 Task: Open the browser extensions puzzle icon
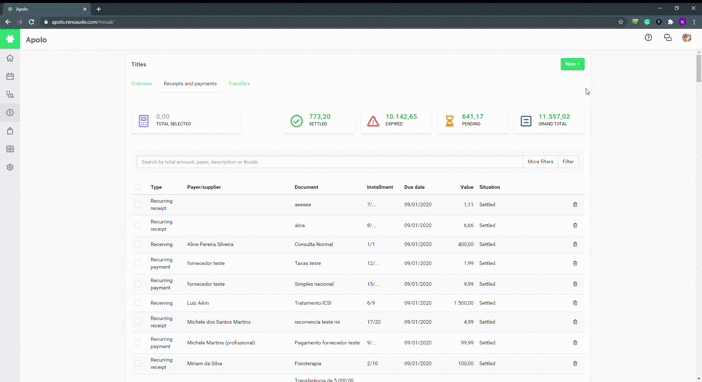(670, 22)
